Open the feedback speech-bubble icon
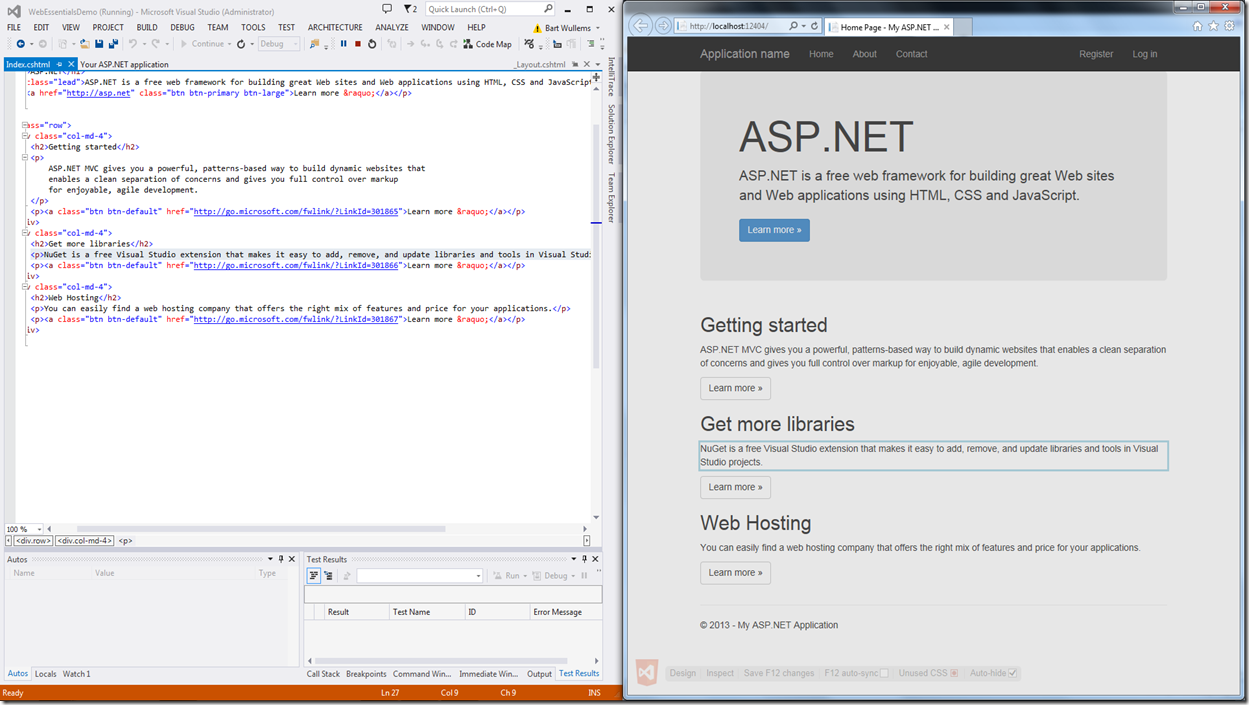 point(387,9)
